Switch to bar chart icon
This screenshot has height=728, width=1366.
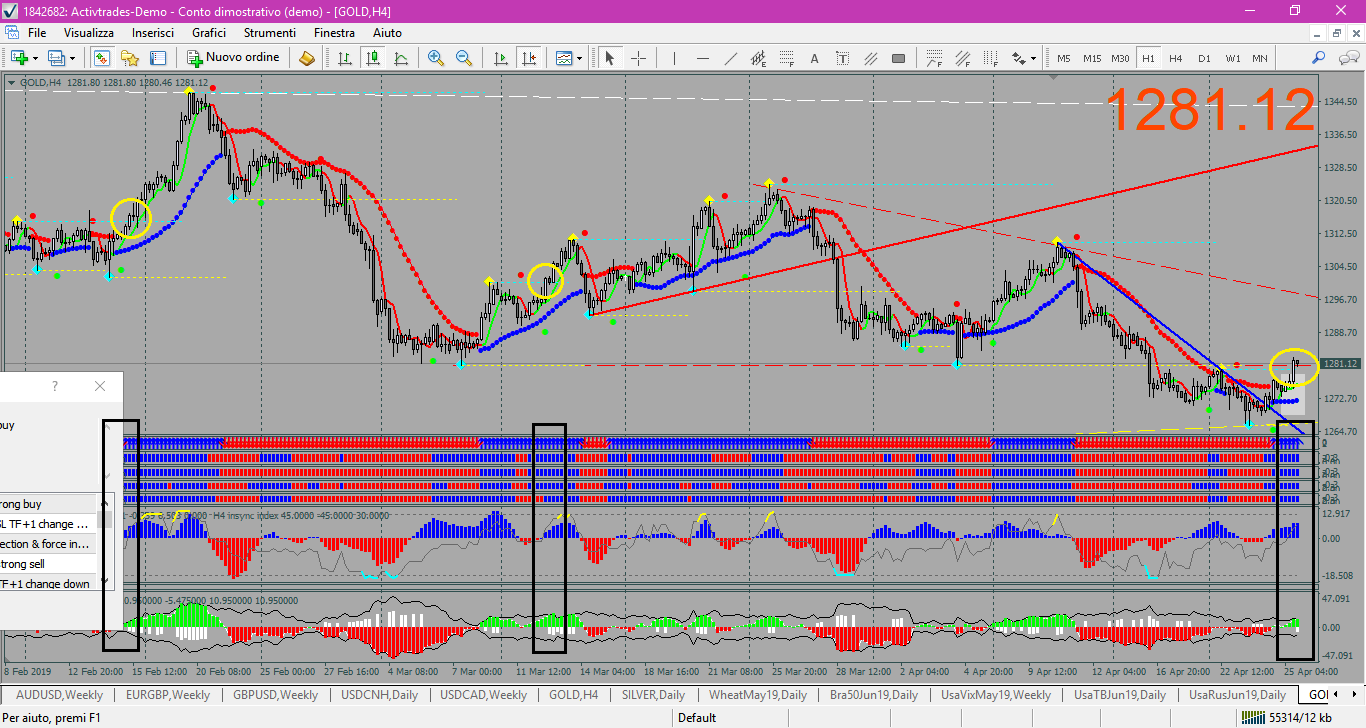[345, 58]
